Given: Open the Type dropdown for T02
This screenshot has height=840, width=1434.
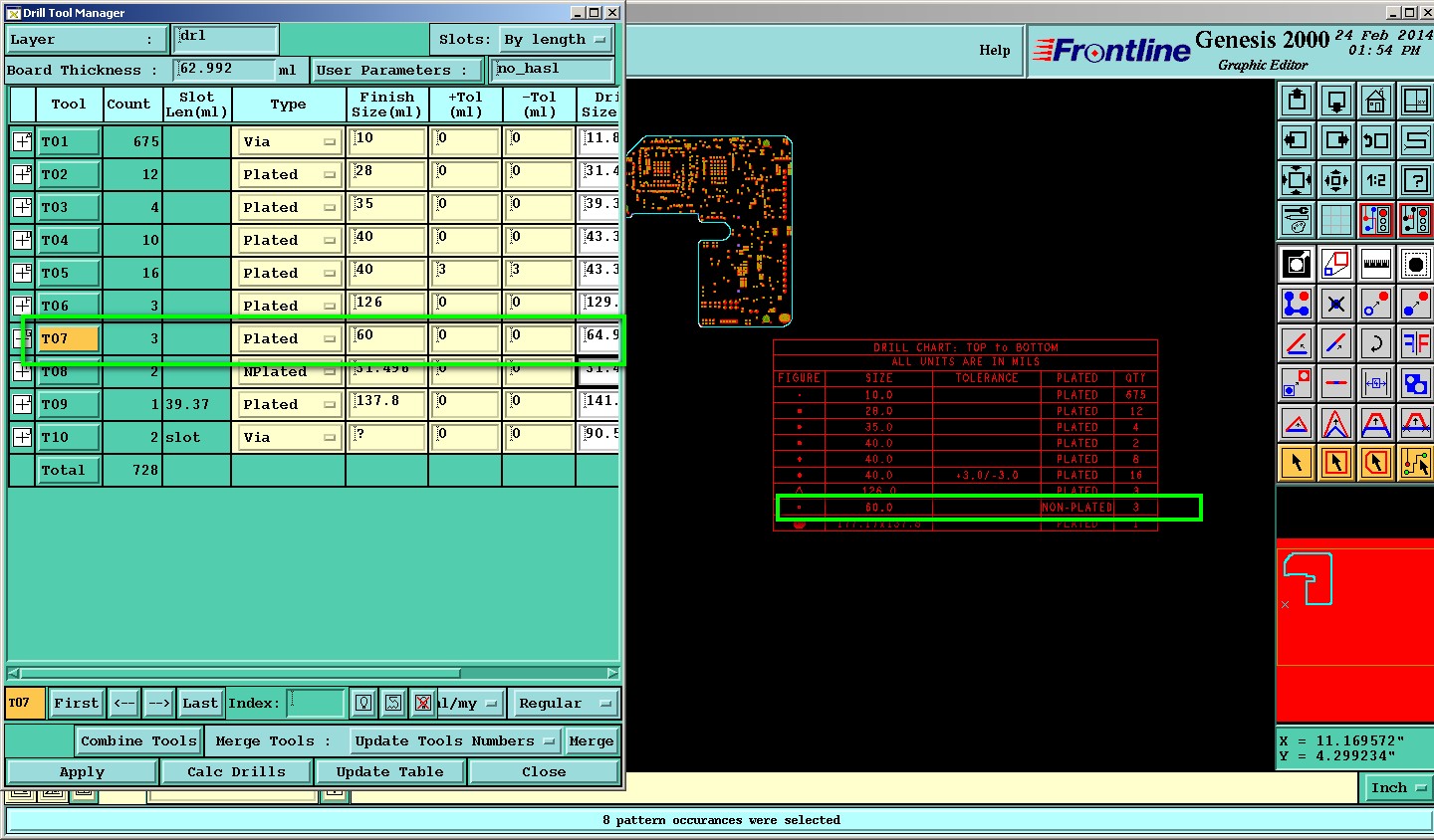Looking at the screenshot, I should click(289, 174).
